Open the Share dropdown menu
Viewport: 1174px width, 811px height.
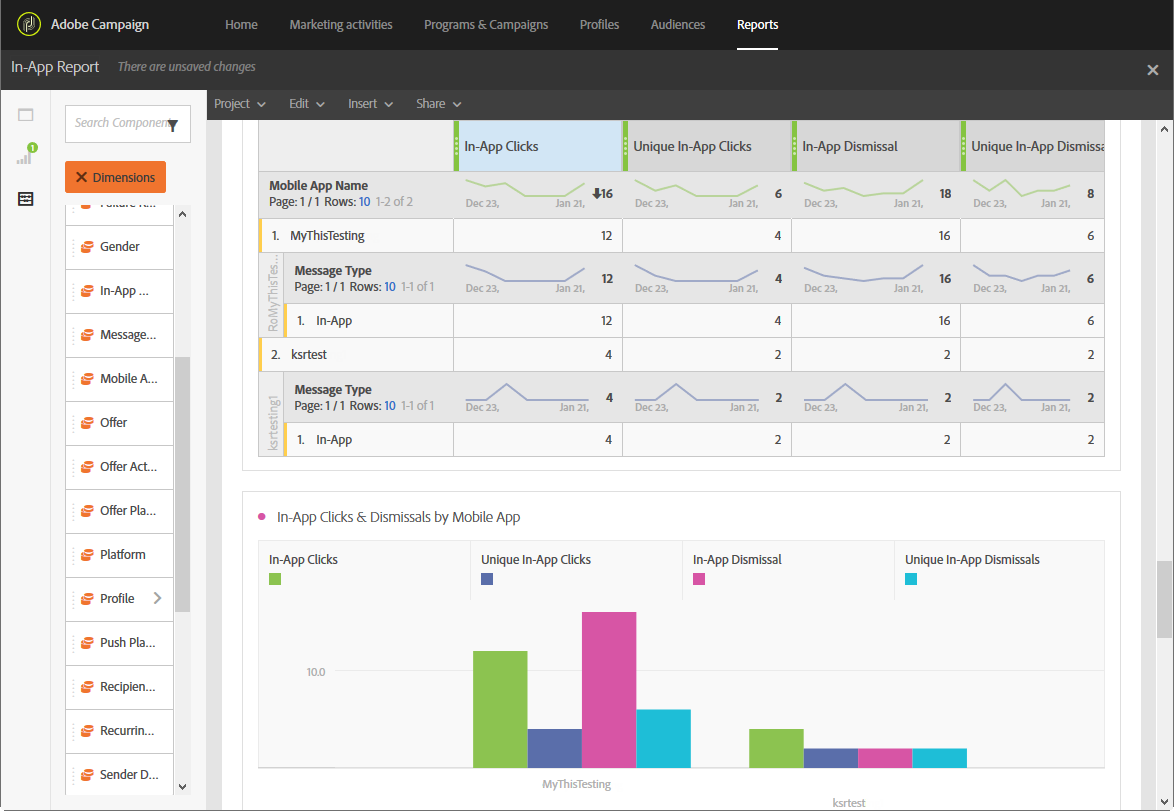438,104
